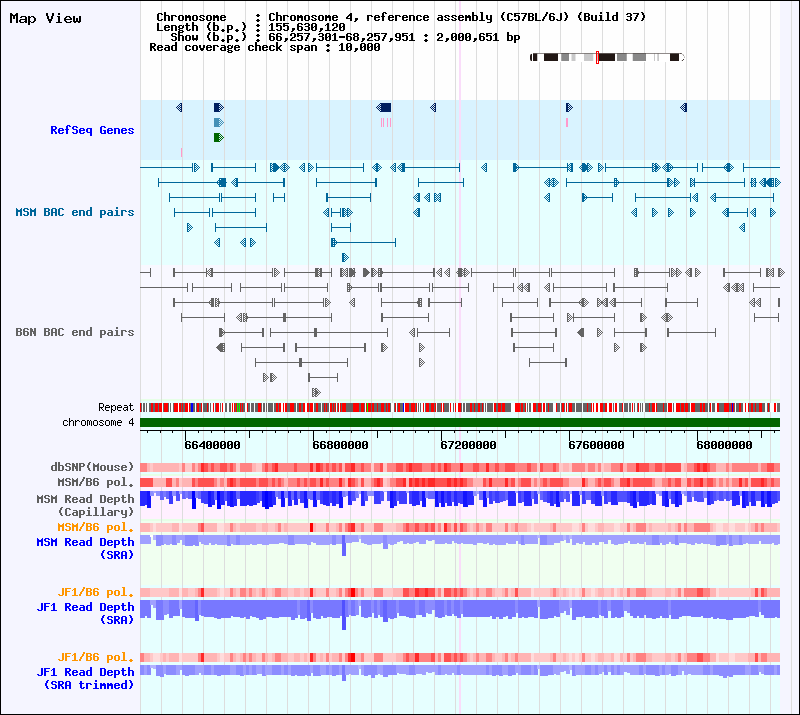Image resolution: width=800 pixels, height=715 pixels.
Task: Click the orange MSM/B6 pol. label
Action: click(95, 527)
